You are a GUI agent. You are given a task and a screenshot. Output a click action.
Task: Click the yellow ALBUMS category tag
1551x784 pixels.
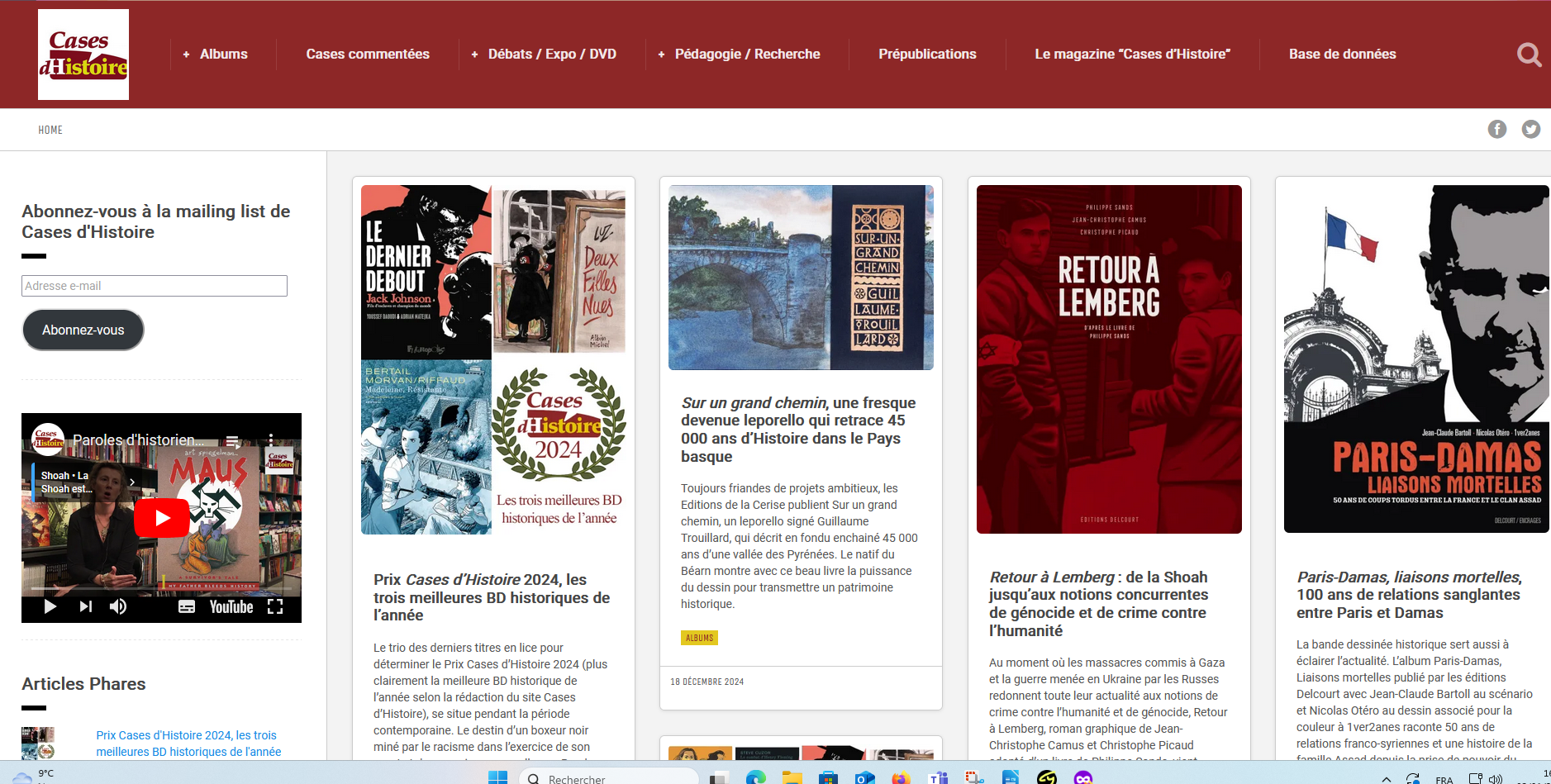tap(699, 638)
